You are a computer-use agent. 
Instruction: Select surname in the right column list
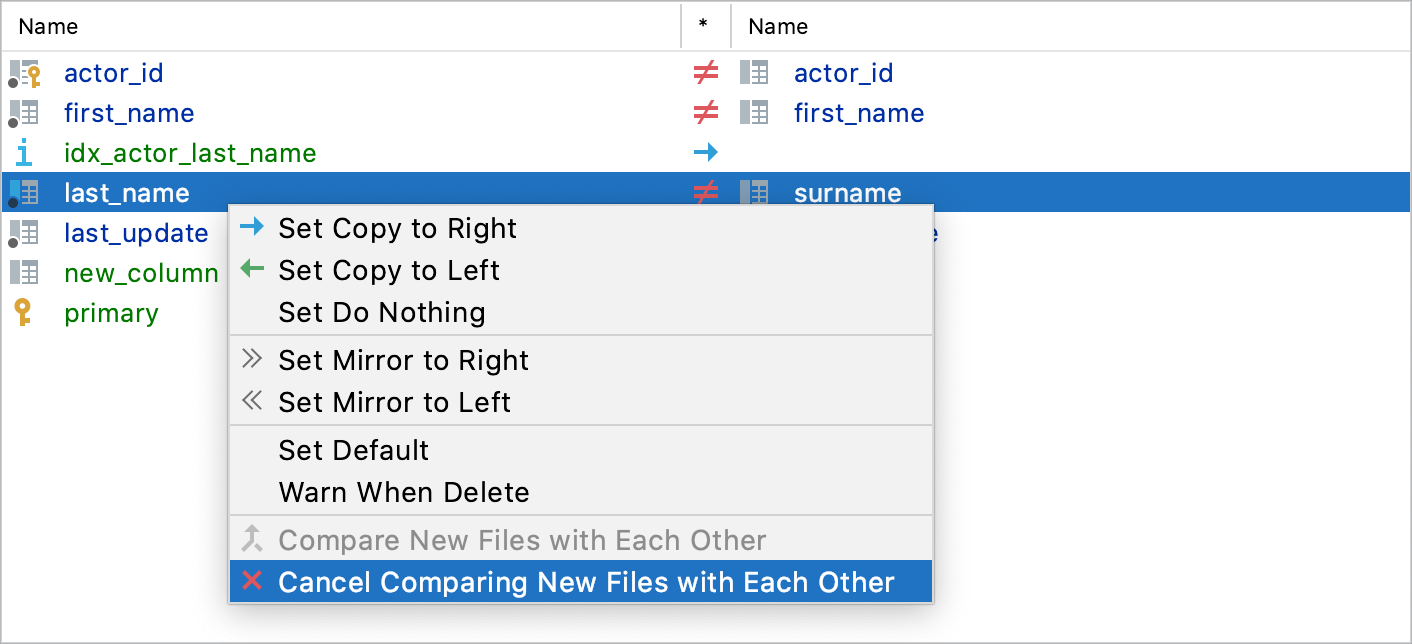tap(847, 192)
